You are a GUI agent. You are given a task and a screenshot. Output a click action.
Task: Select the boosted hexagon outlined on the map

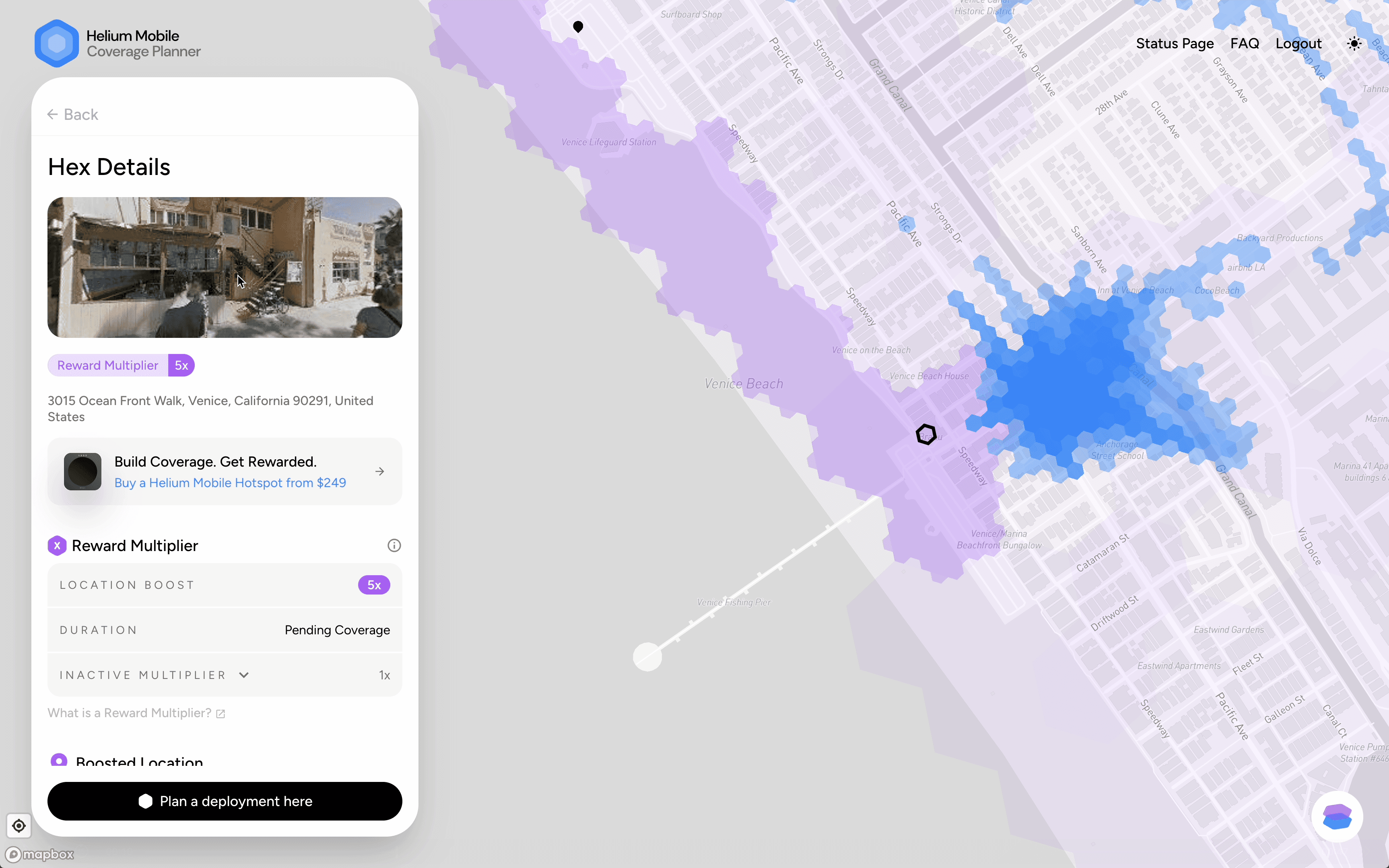click(x=925, y=434)
